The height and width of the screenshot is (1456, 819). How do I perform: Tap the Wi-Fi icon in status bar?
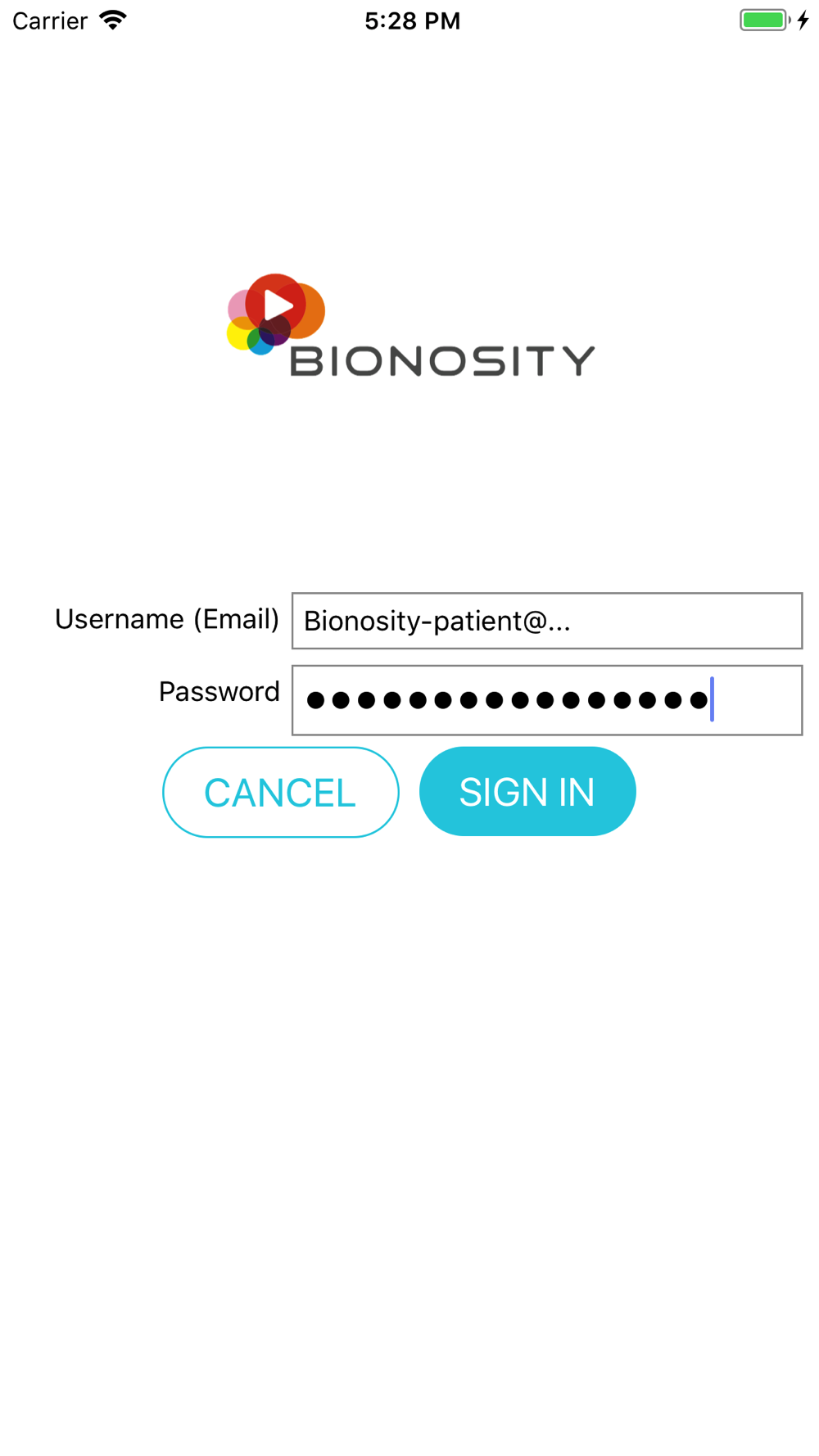(x=113, y=20)
